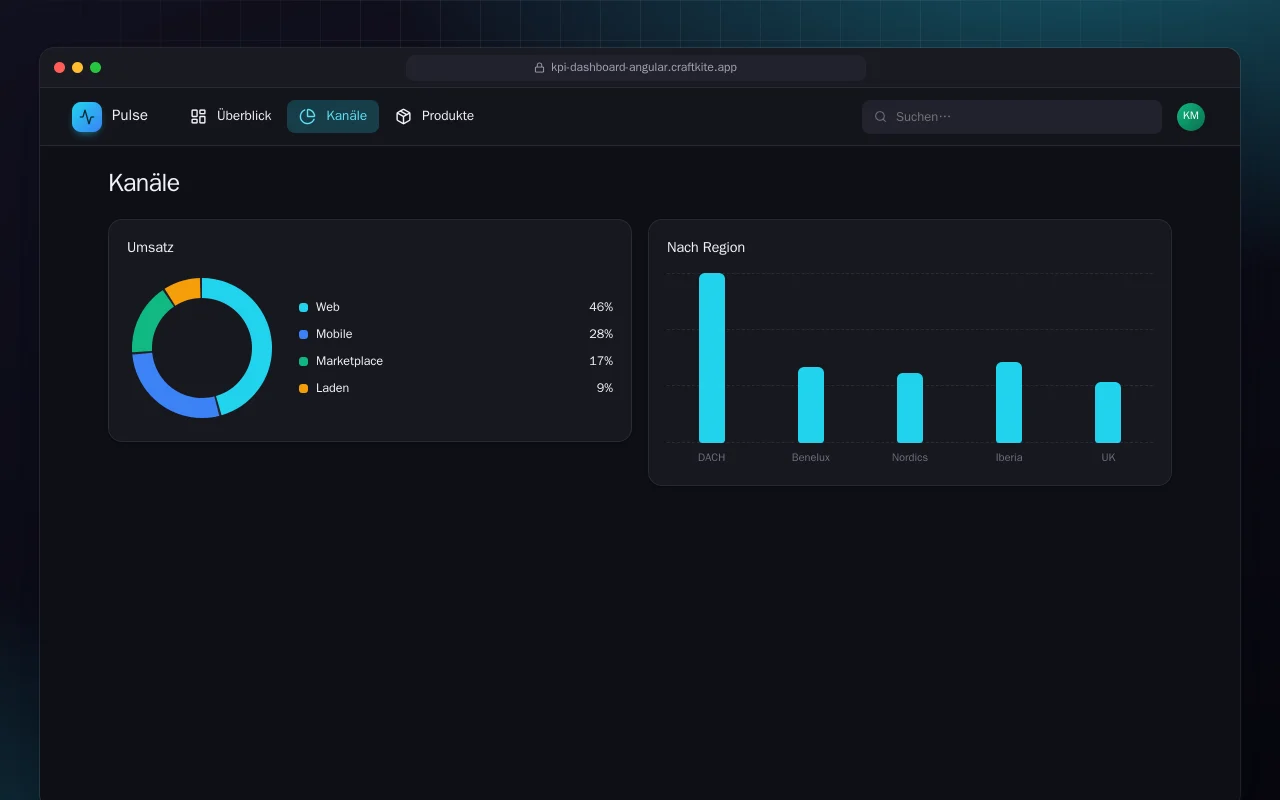Open the KM user avatar
The width and height of the screenshot is (1280, 800).
click(1191, 117)
